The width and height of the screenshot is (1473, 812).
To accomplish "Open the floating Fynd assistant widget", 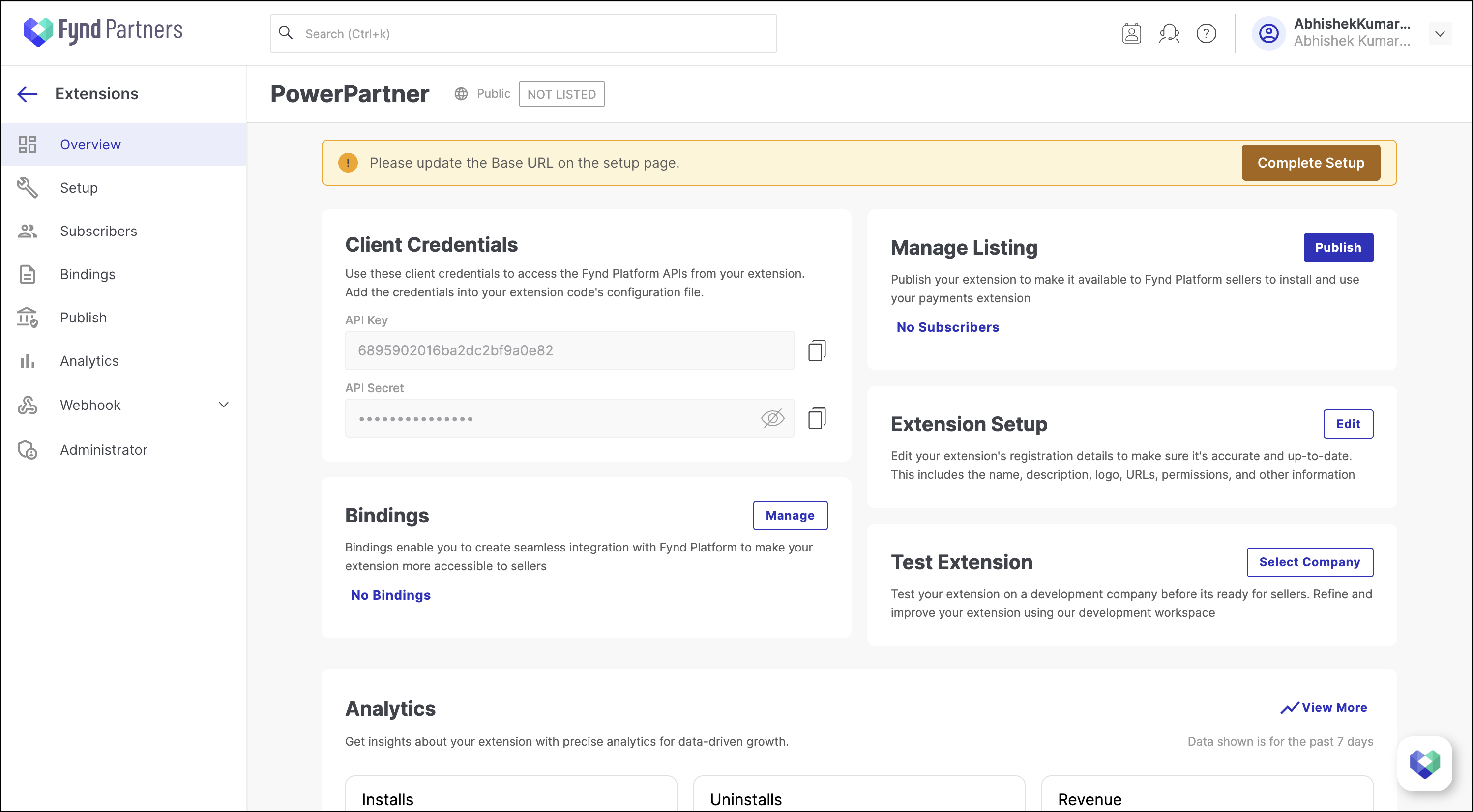I will coord(1424,763).
